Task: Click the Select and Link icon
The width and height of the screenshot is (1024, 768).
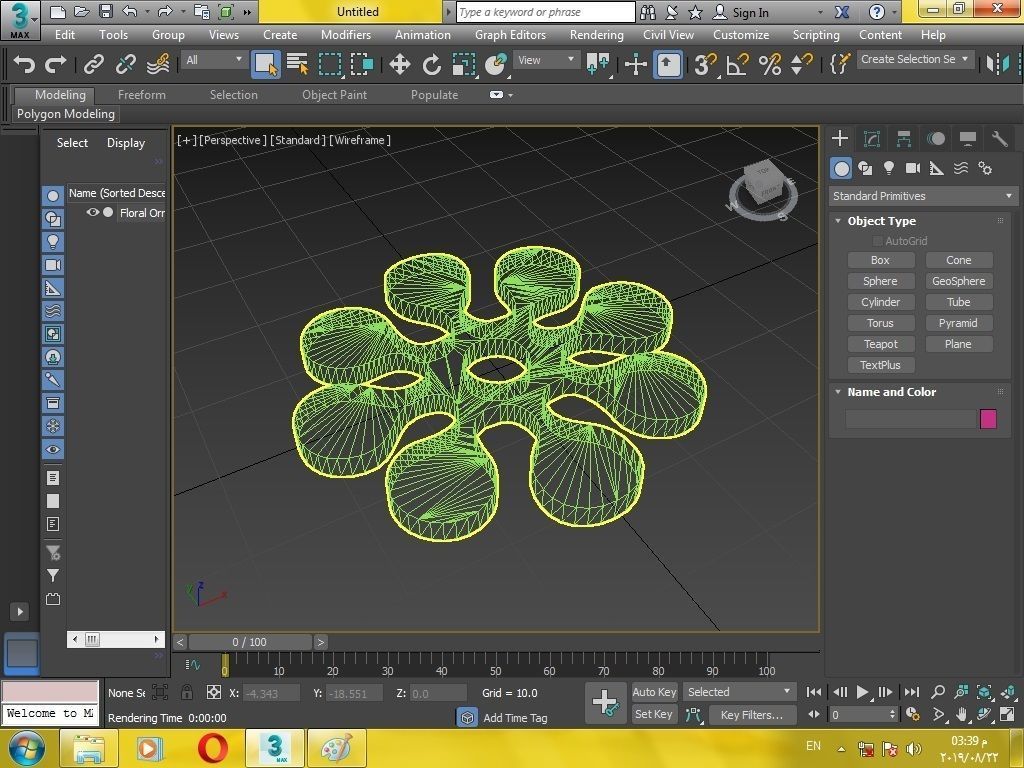Action: [93, 65]
